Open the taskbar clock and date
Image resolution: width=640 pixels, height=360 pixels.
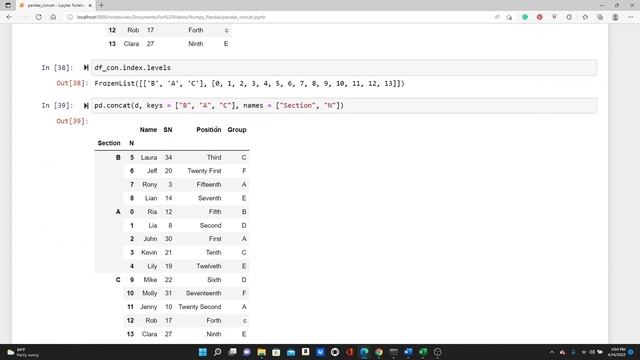tap(616, 352)
